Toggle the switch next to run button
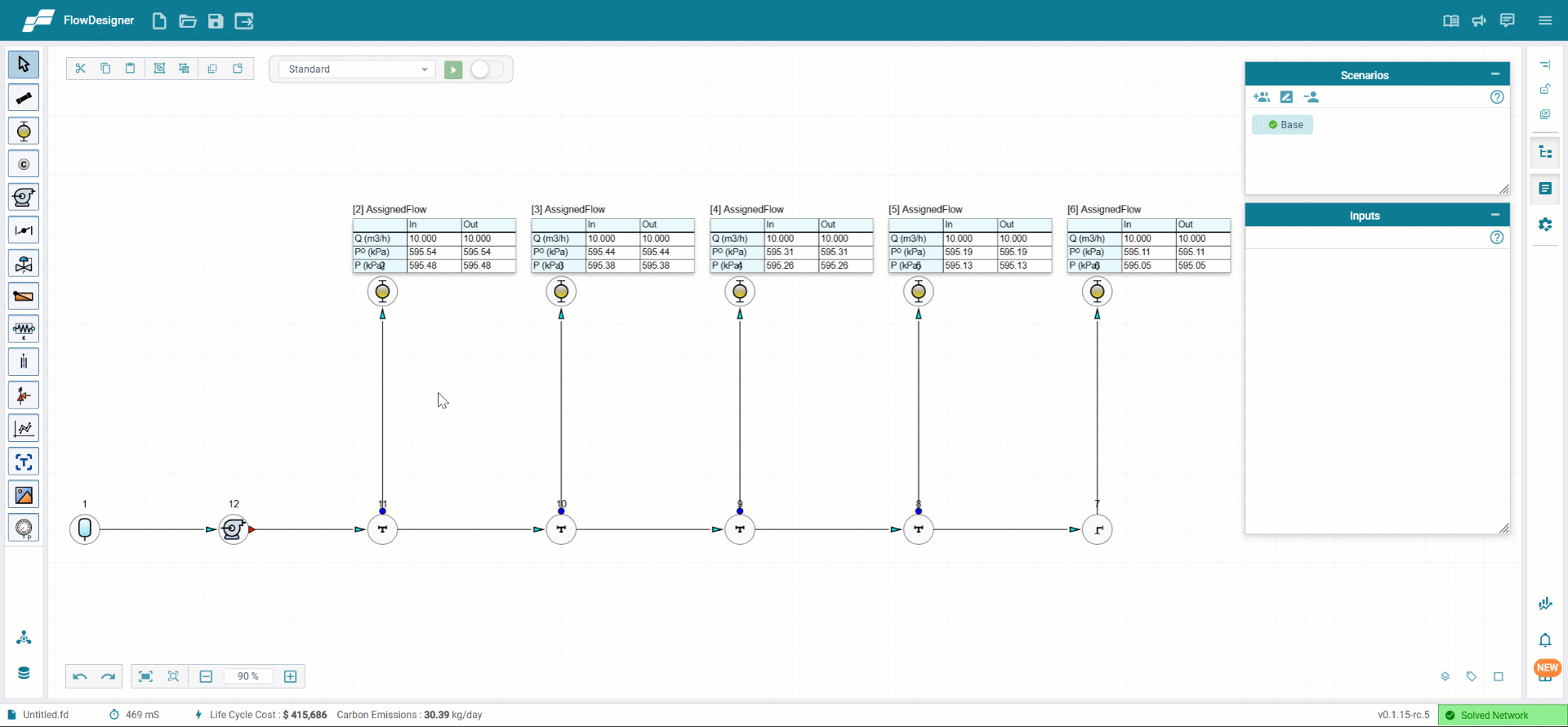The width and height of the screenshot is (1568, 727). tap(487, 69)
